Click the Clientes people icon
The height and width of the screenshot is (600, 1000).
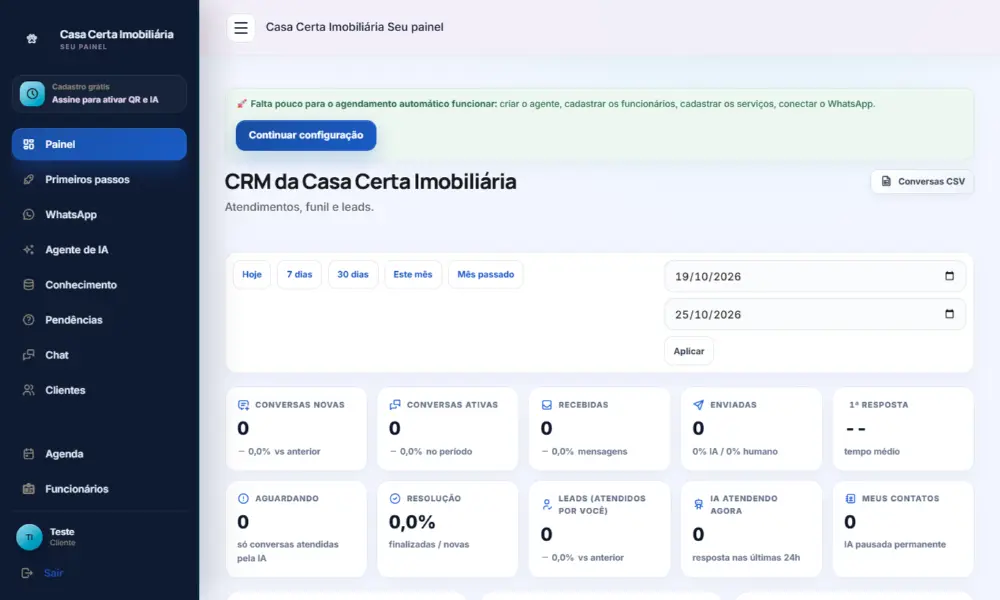click(29, 390)
